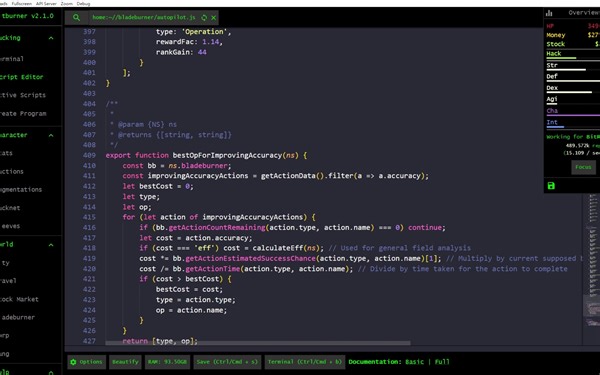
Task: Click line number 421 in the gutter
Action: (x=89, y=279)
